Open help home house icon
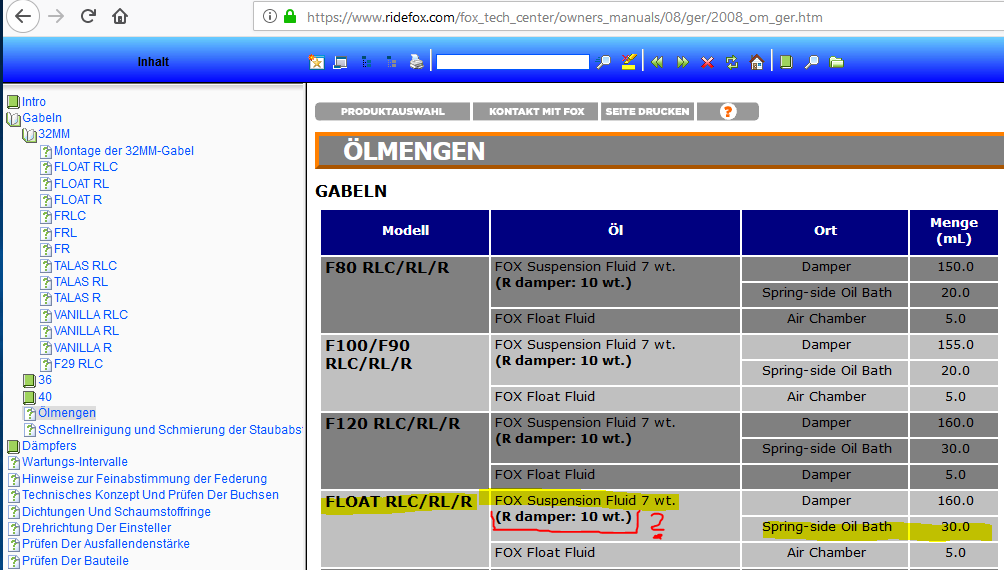This screenshot has width=1004, height=570. coord(757,62)
